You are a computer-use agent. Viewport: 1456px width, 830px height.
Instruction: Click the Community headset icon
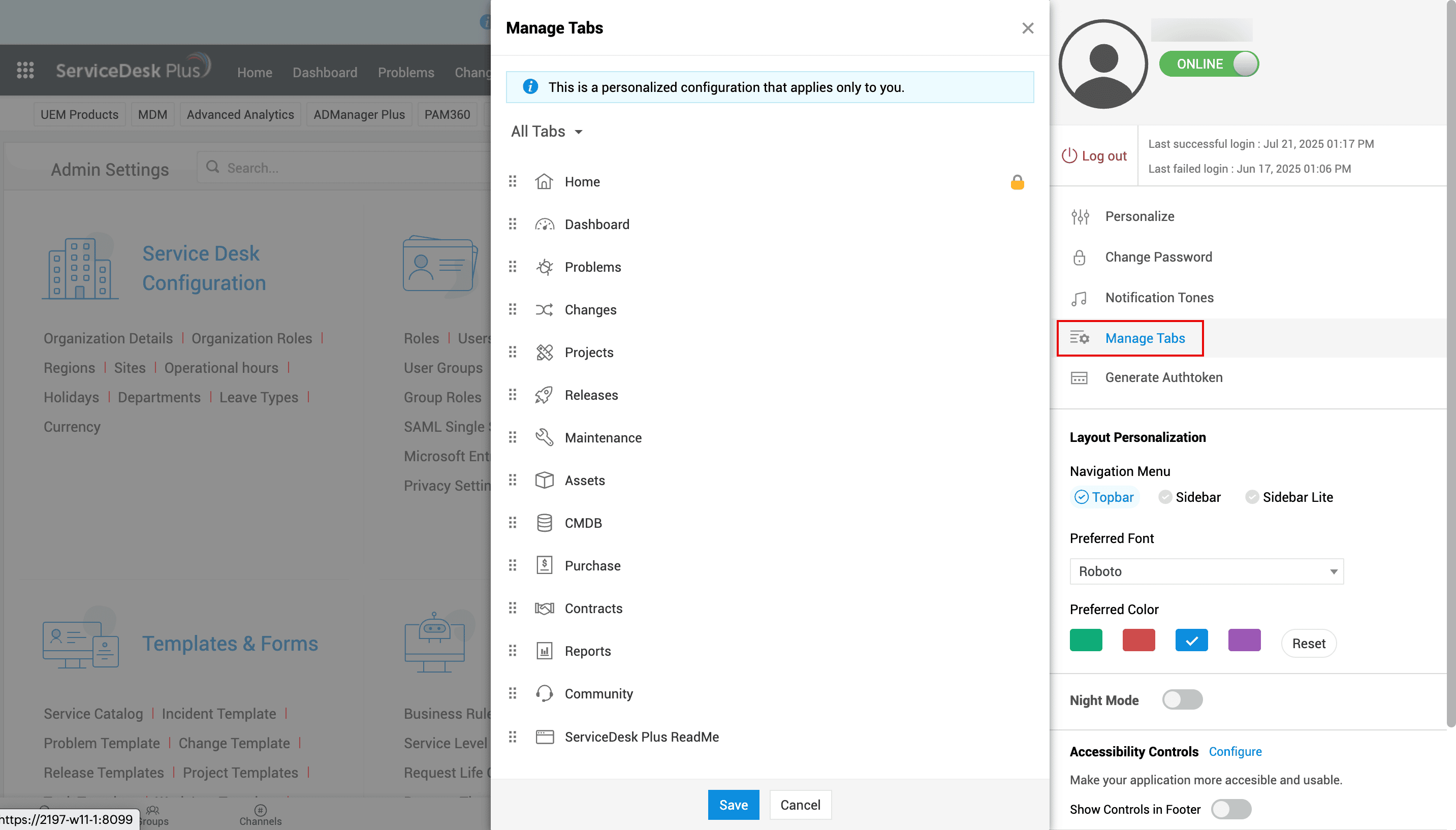pyautogui.click(x=545, y=694)
